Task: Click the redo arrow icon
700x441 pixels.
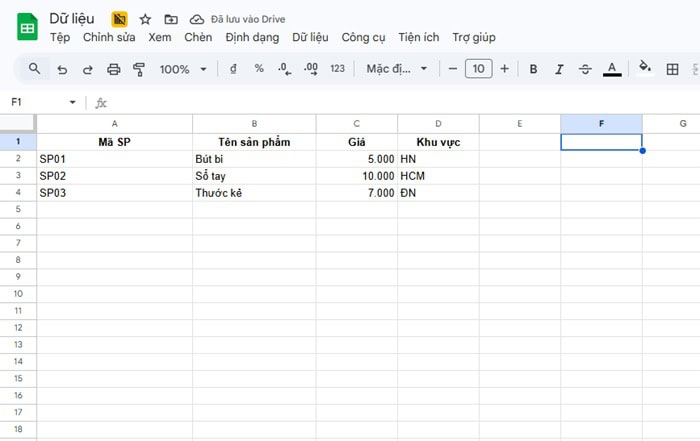Action: click(88, 69)
